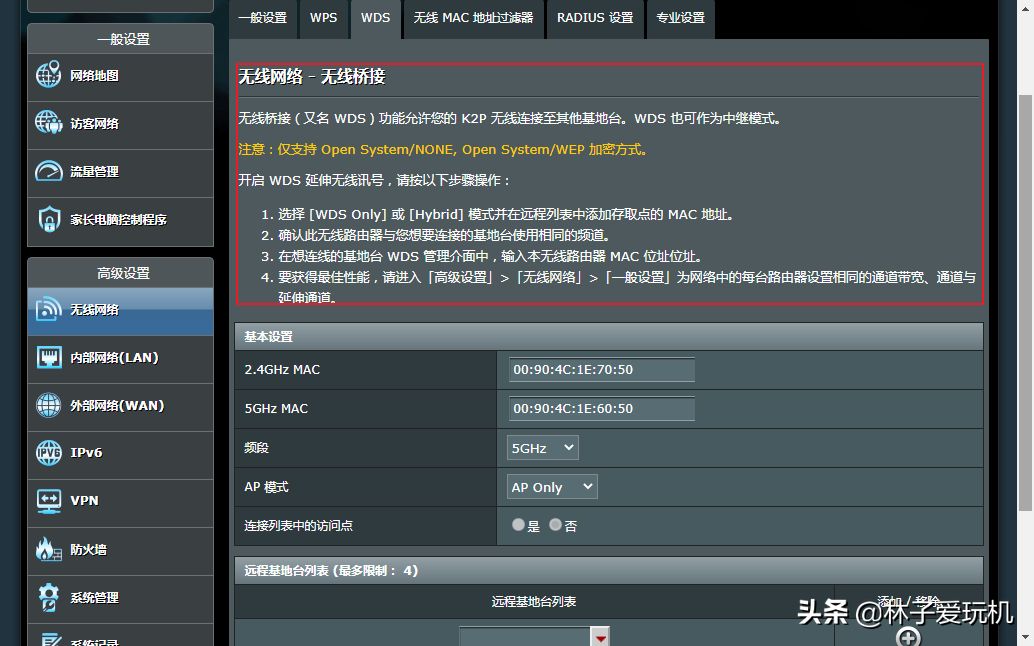The height and width of the screenshot is (646, 1034).
Task: Click the 2.4GHz MAC address field
Action: (x=601, y=370)
